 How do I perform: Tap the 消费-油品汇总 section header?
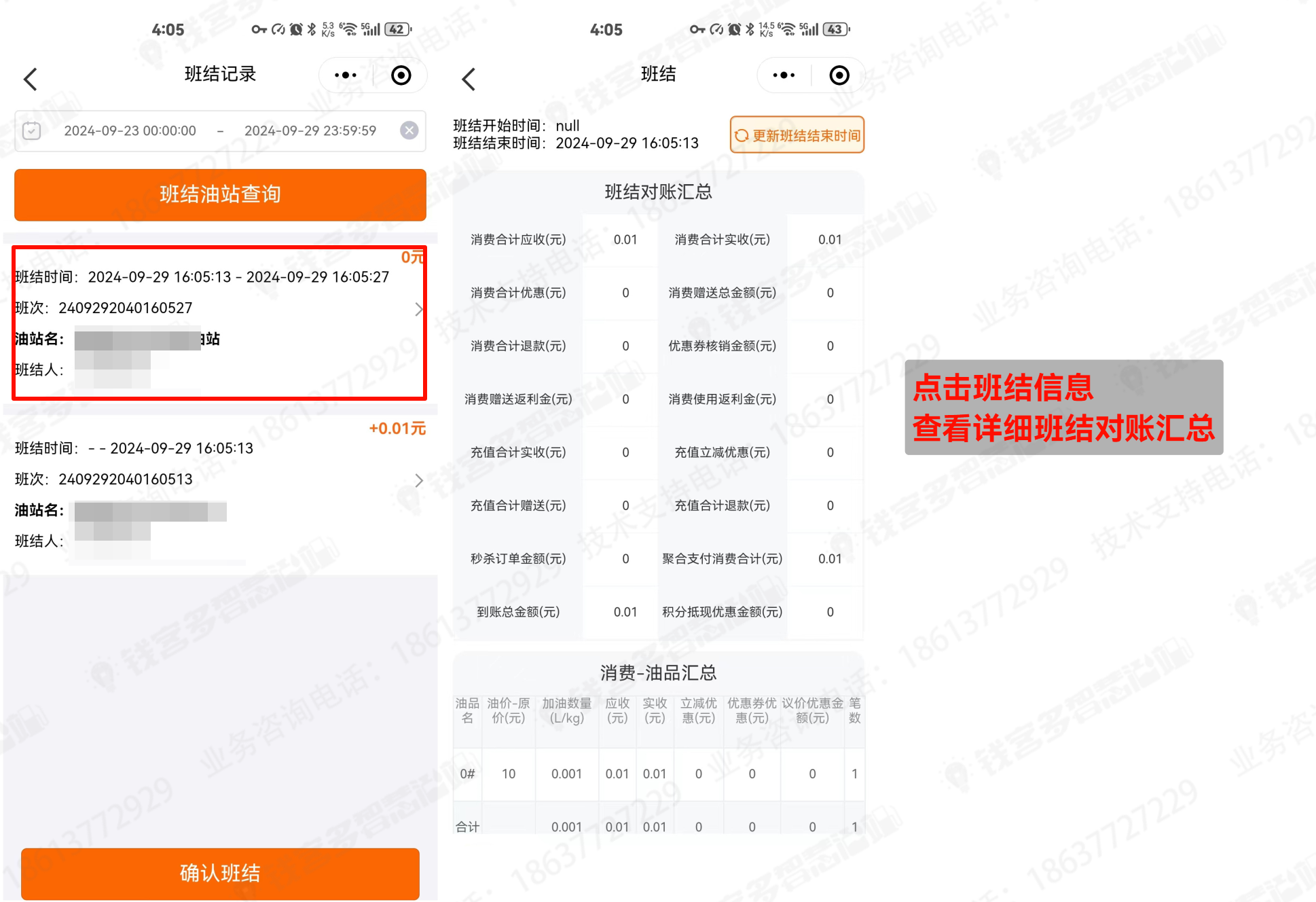coord(658,672)
